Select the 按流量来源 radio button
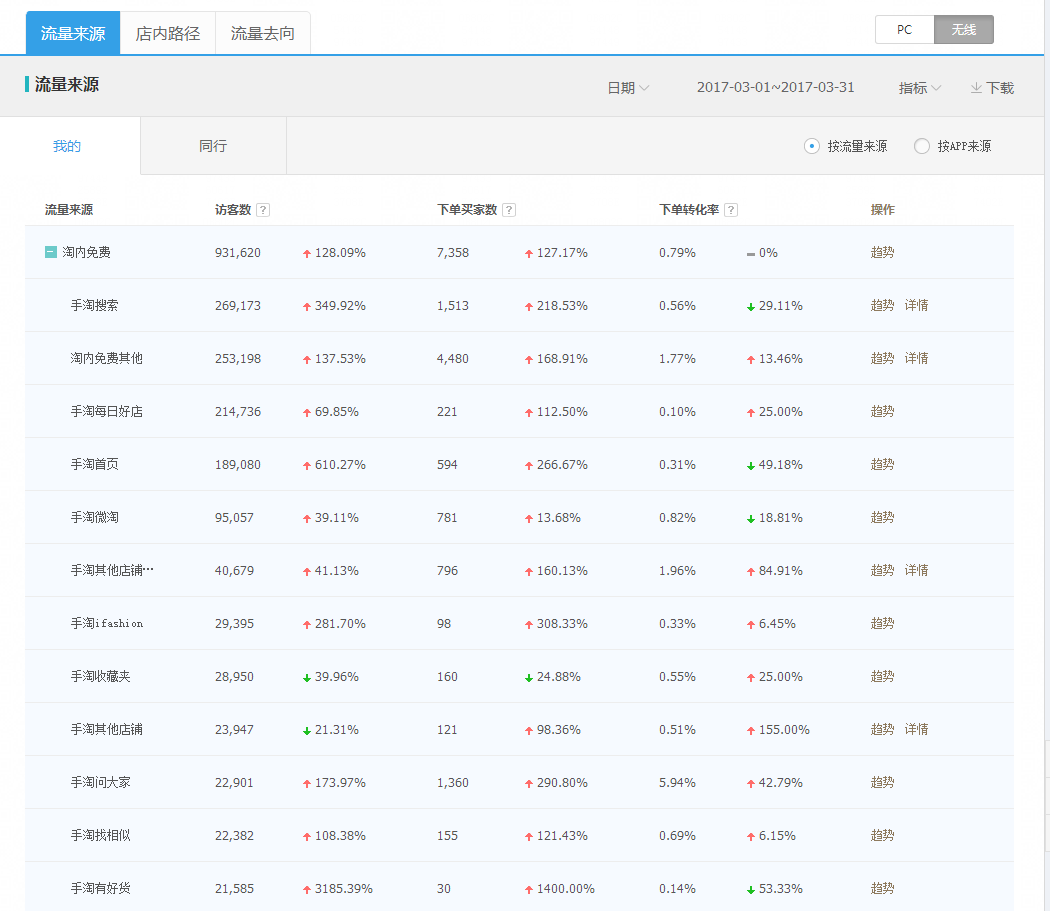Screen dimensions: 1050x911 click(812, 146)
